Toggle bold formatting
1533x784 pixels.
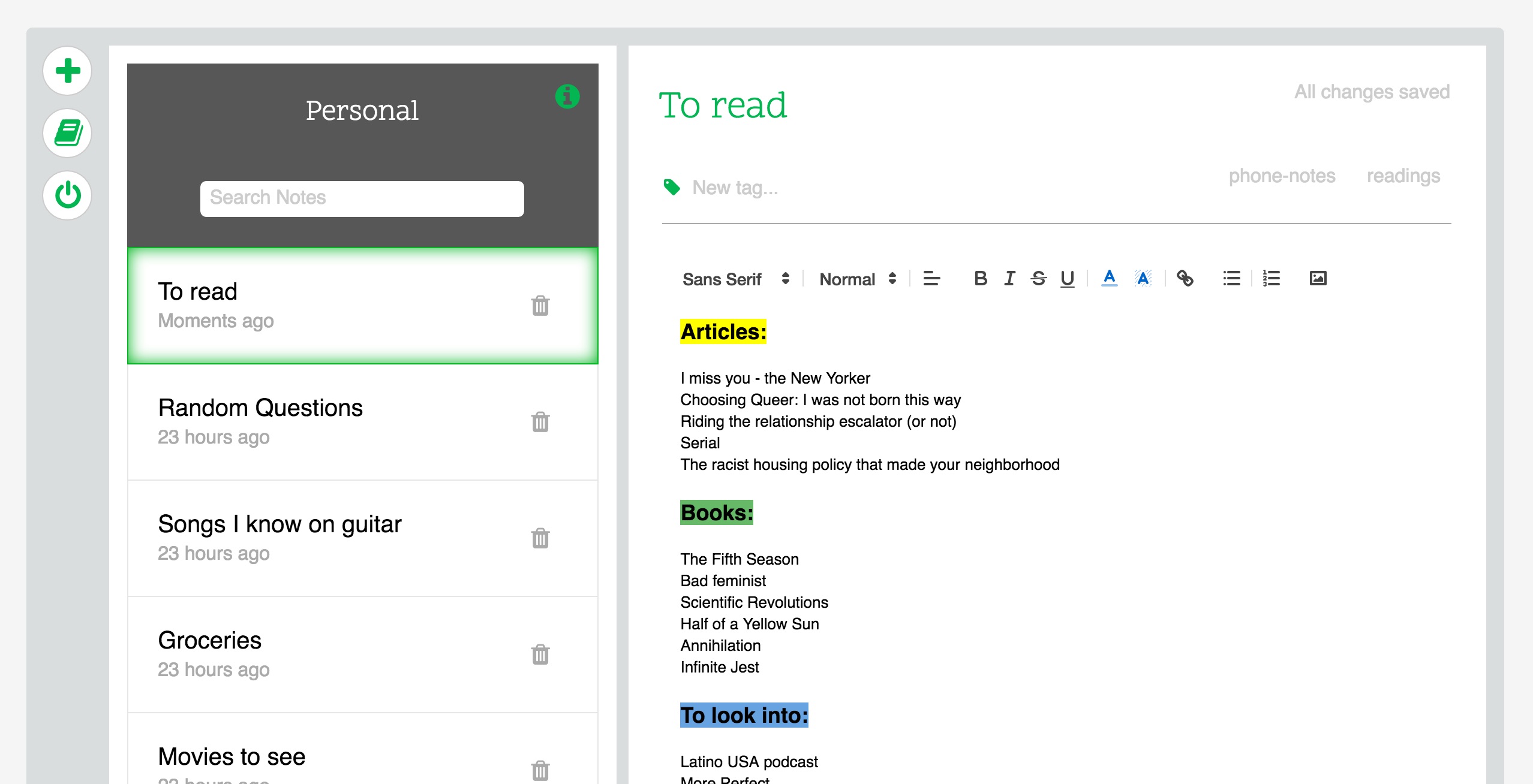(981, 279)
